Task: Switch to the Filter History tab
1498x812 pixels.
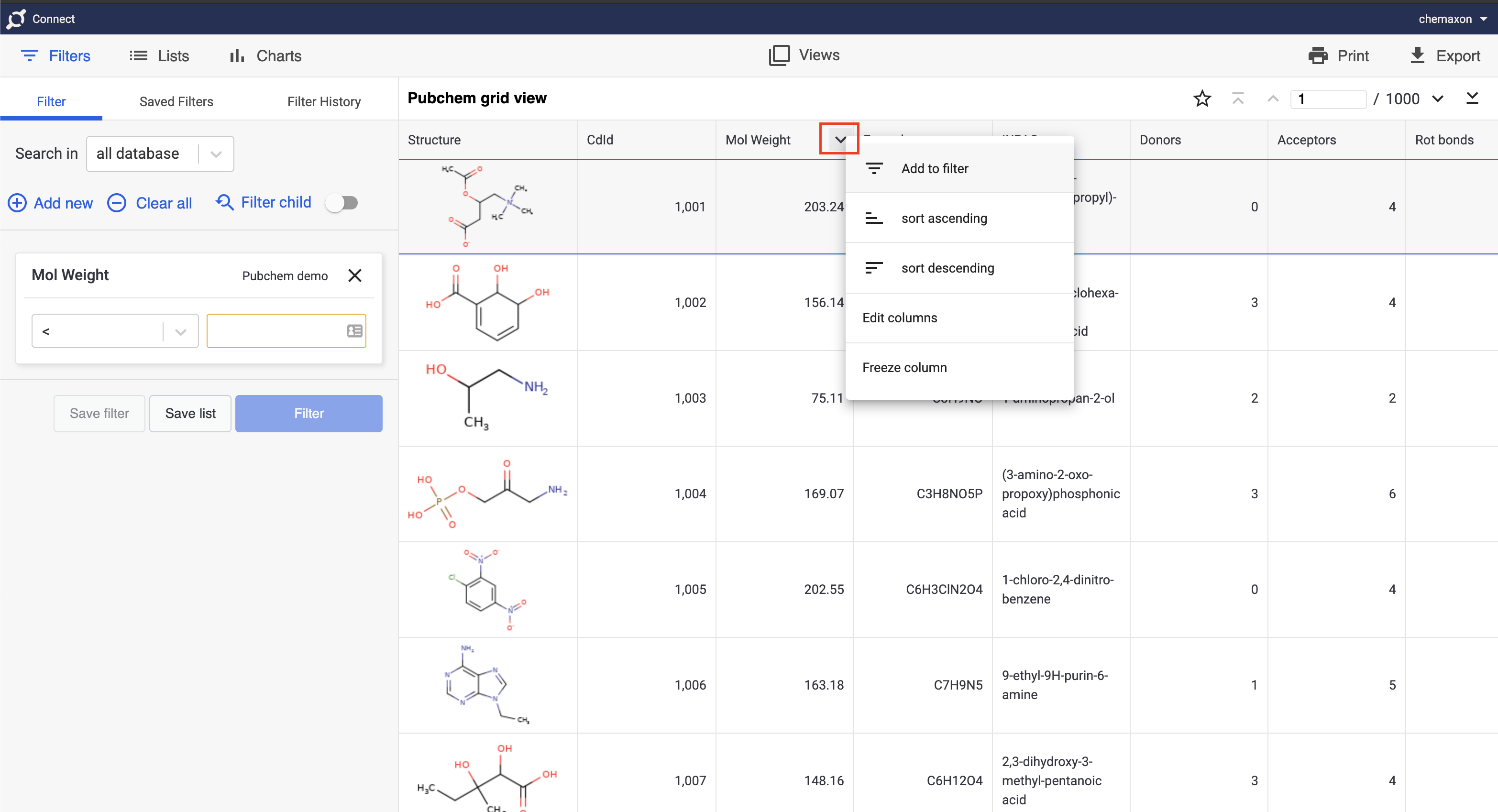Action: click(324, 101)
